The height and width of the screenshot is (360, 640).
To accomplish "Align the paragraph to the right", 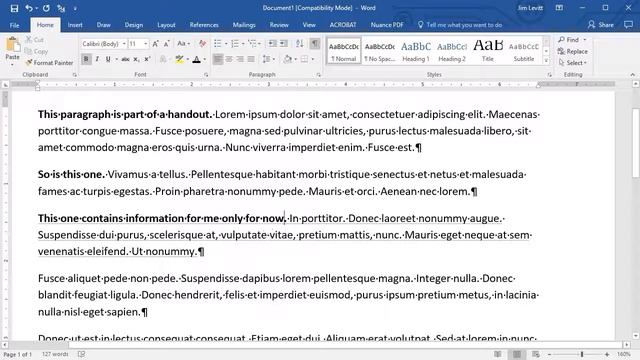I will click(x=240, y=60).
